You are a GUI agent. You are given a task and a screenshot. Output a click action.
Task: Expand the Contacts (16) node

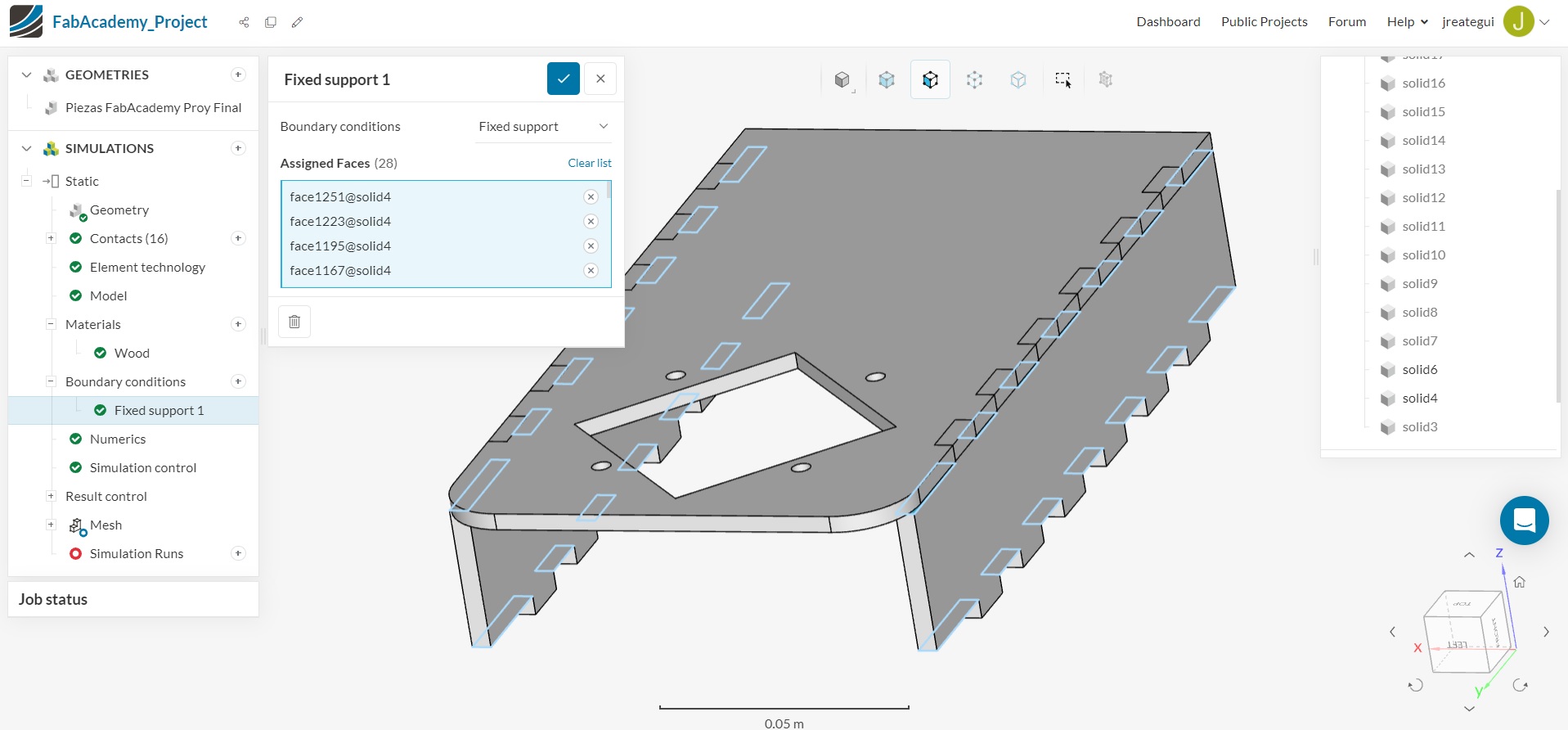tap(51, 238)
